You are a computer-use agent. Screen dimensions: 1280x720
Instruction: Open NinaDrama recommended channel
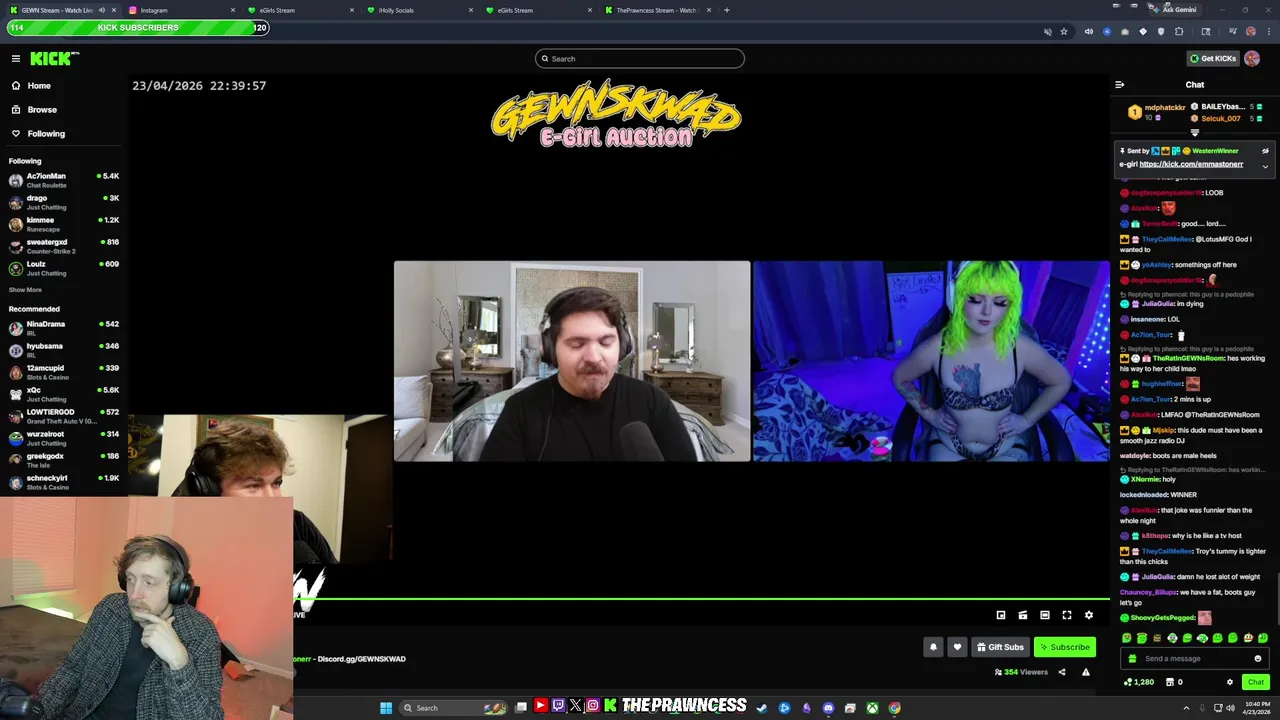pyautogui.click(x=64, y=328)
